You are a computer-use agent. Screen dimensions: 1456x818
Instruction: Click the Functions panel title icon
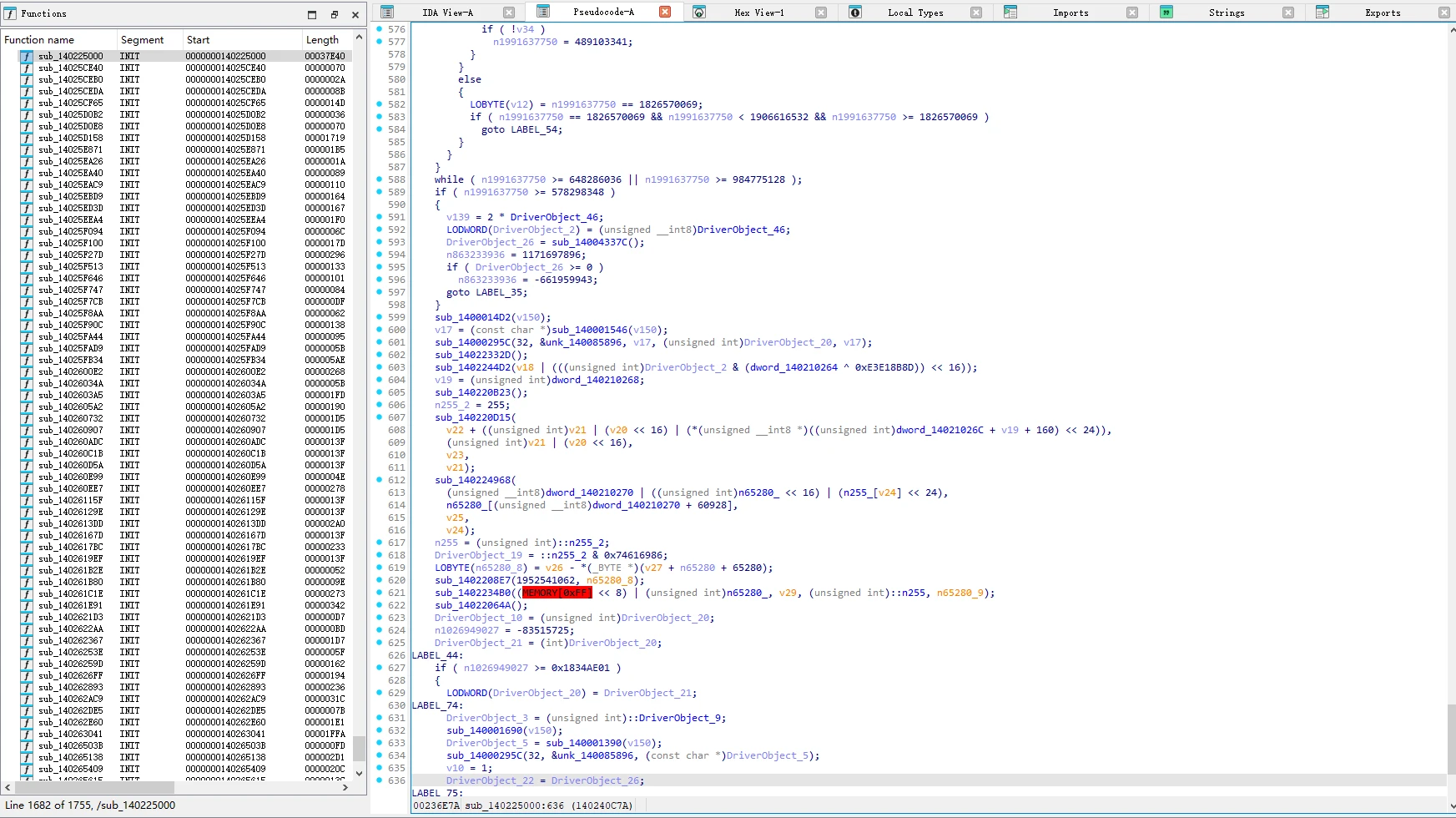[x=10, y=13]
